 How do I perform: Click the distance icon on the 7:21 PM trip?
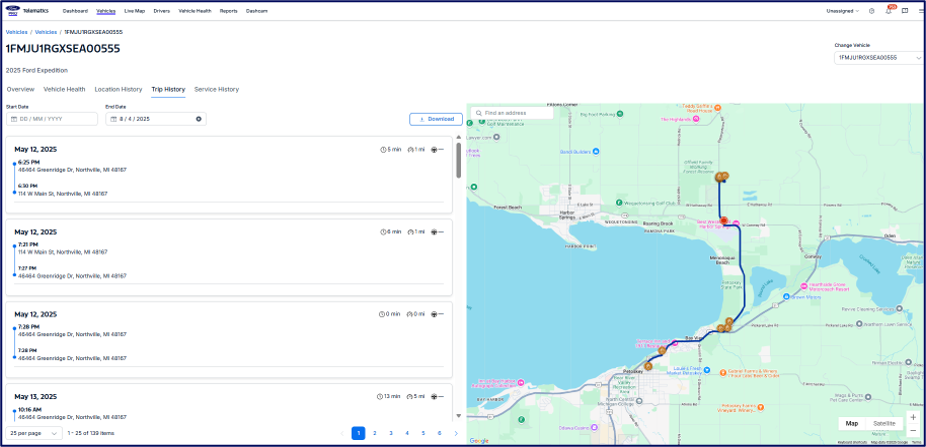tap(410, 231)
